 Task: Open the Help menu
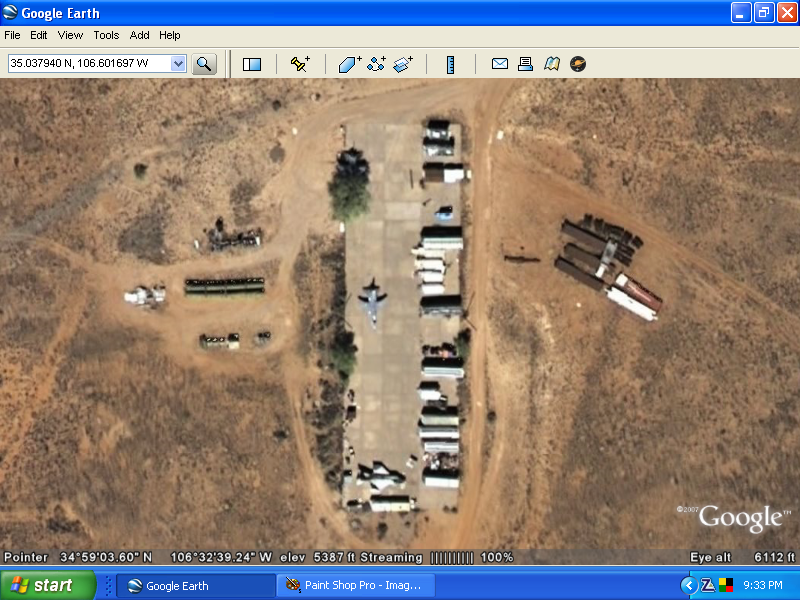[169, 35]
